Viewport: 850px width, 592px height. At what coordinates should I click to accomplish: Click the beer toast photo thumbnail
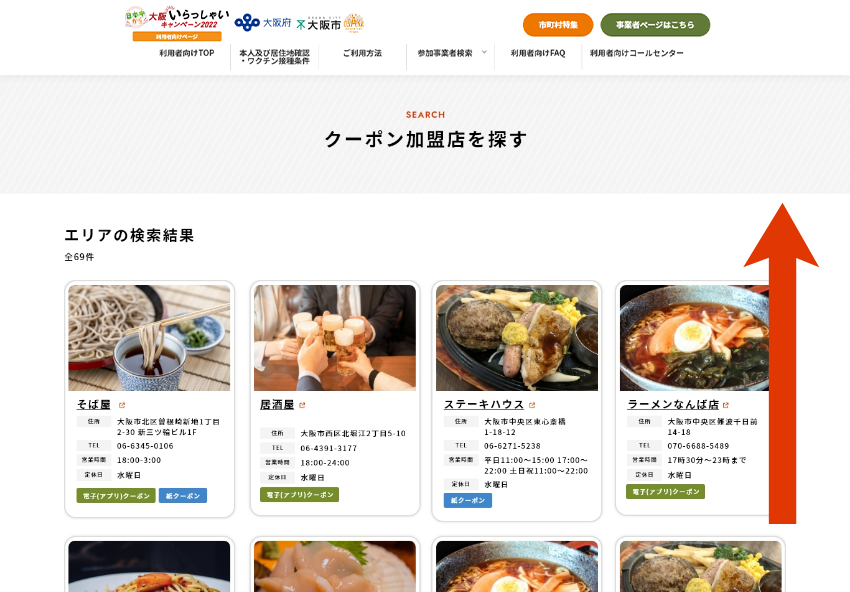click(335, 338)
